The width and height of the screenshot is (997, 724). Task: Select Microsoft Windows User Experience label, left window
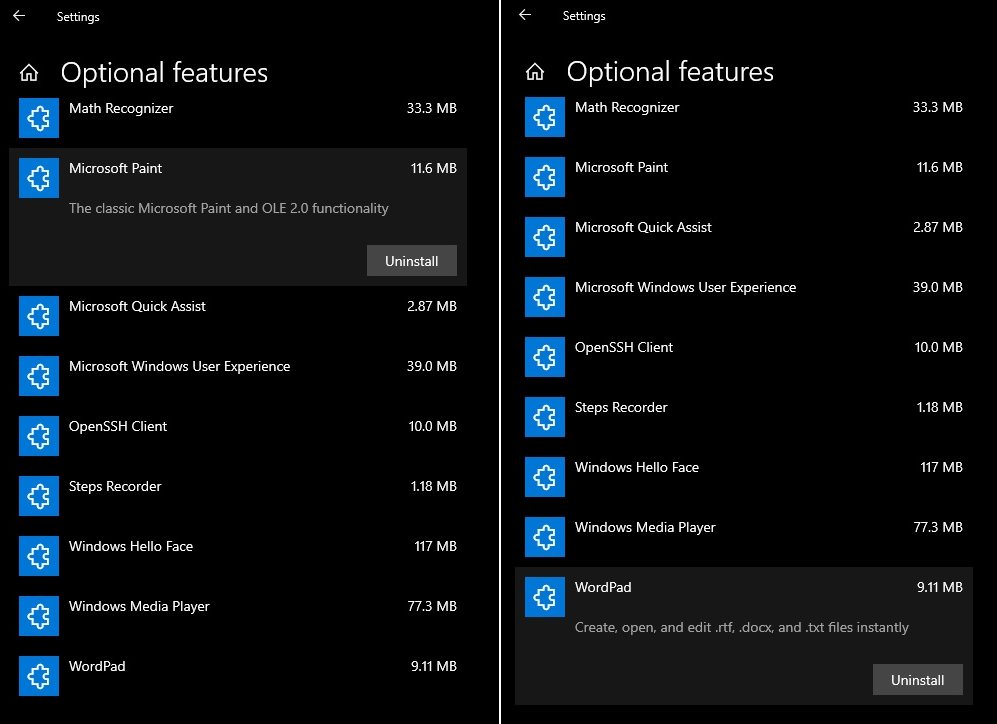(x=179, y=366)
